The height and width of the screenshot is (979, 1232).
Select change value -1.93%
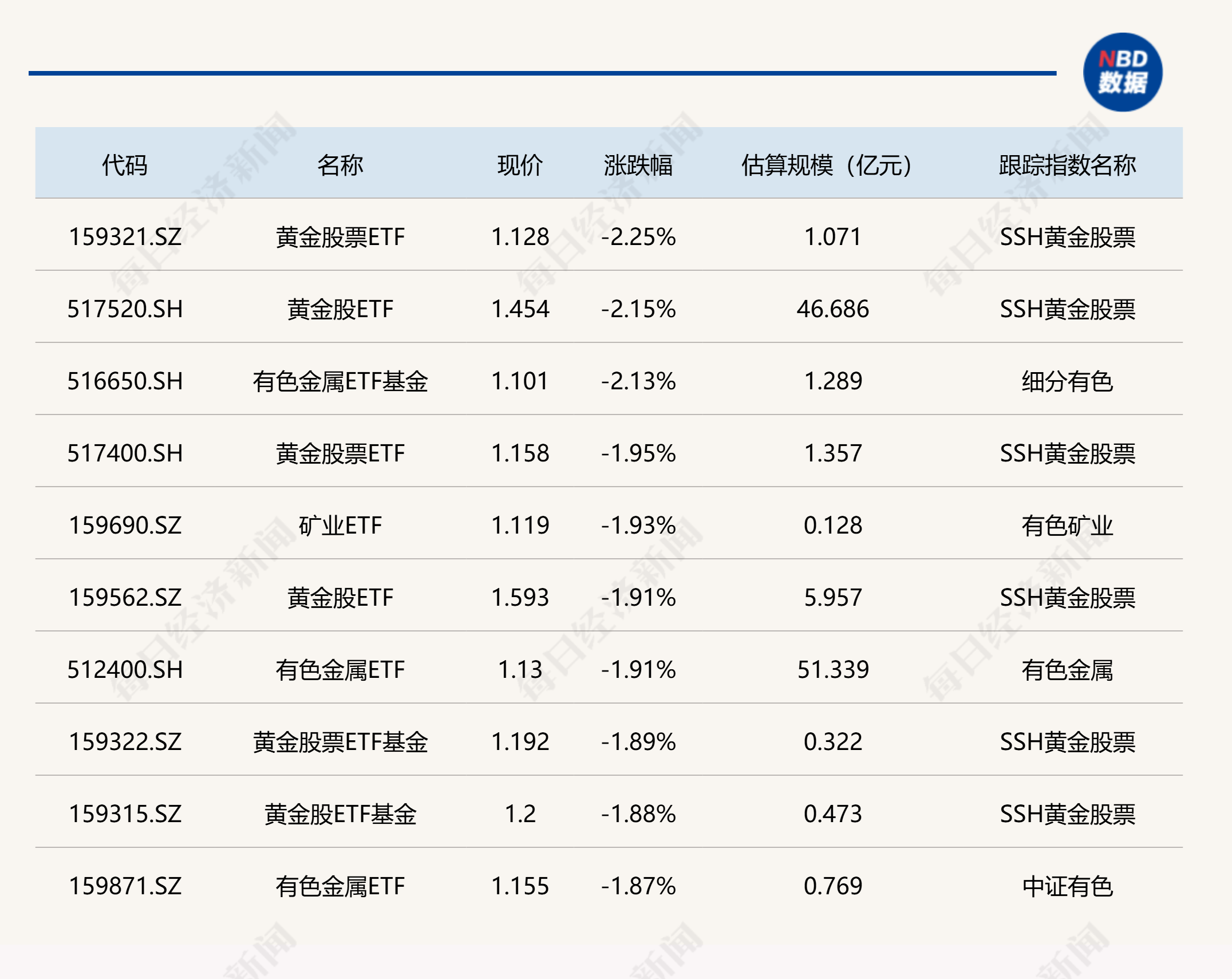(638, 526)
